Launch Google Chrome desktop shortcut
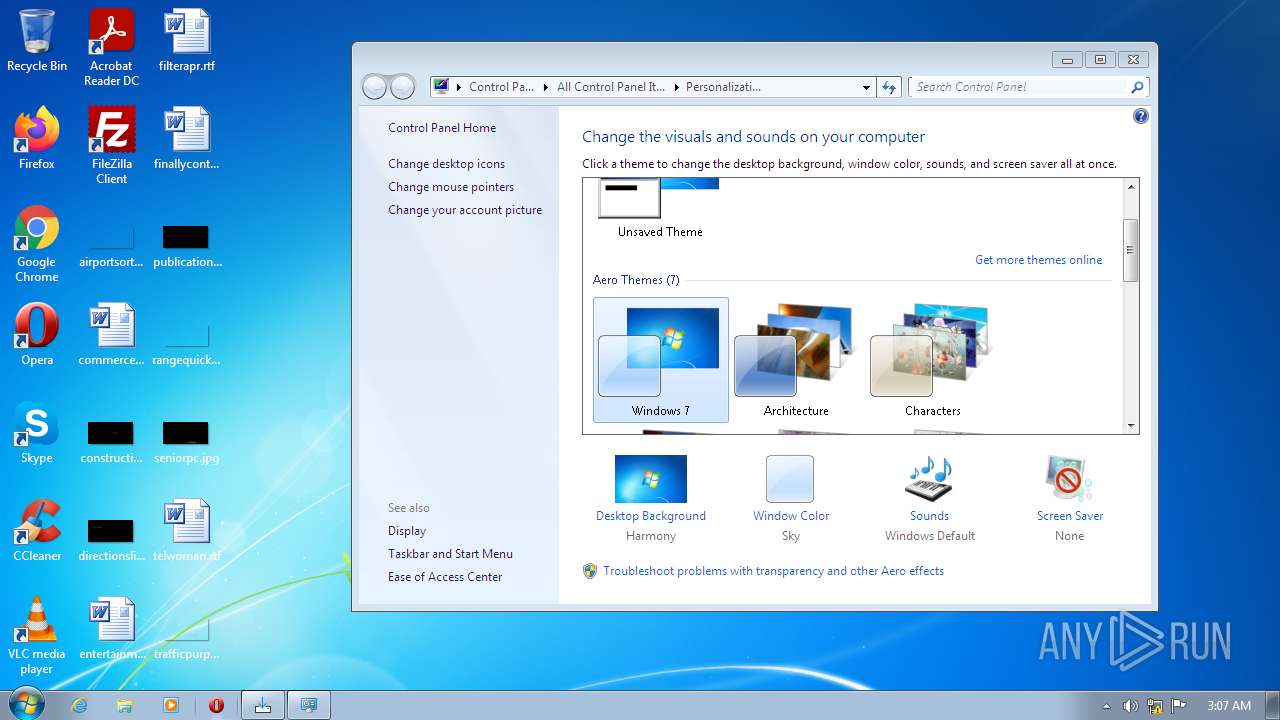This screenshot has height=720, width=1280. [37, 244]
